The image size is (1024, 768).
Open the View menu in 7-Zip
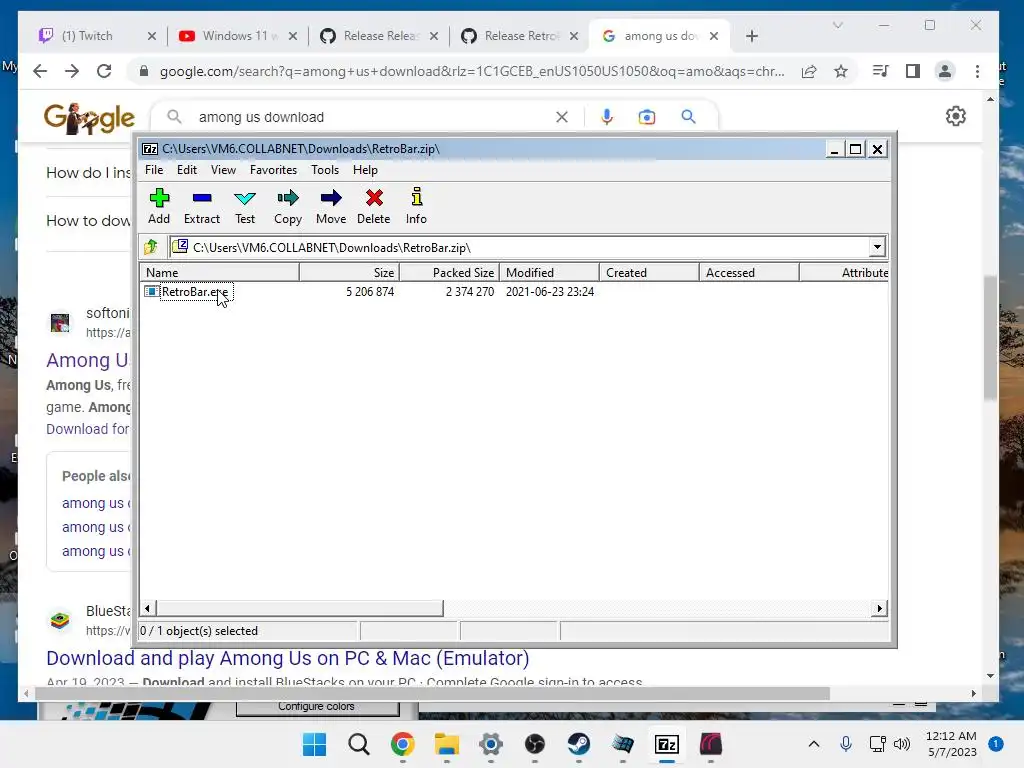click(x=223, y=170)
